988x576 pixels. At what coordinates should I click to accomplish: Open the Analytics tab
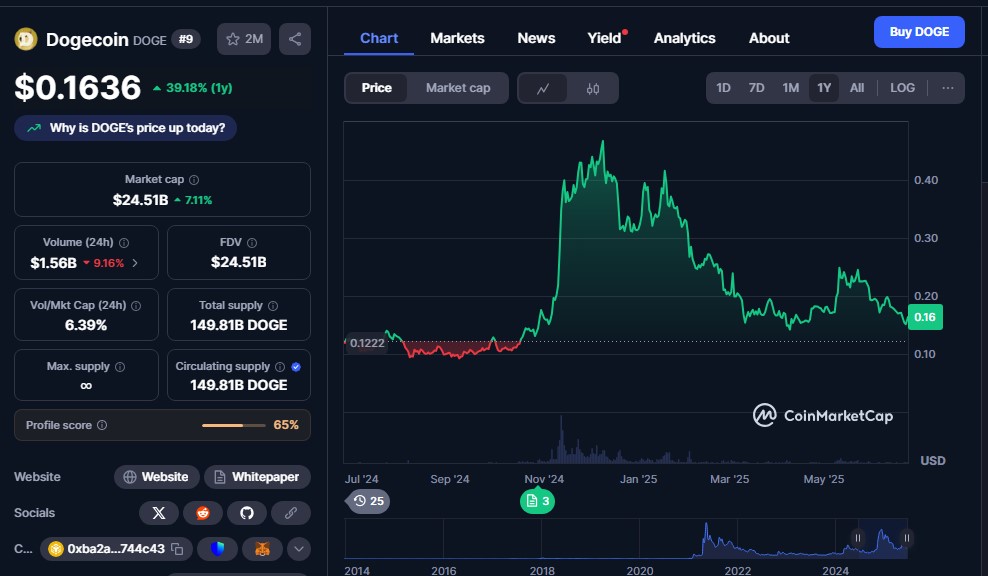point(684,38)
